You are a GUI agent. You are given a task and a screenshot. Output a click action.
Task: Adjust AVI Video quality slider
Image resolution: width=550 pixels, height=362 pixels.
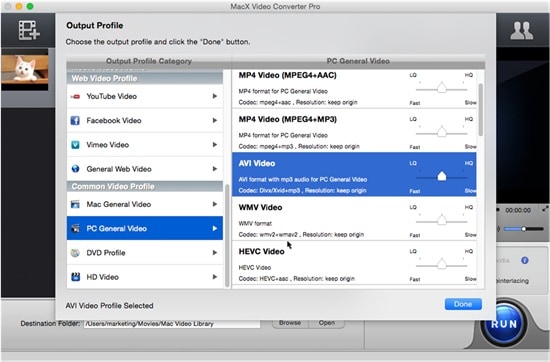(x=442, y=176)
